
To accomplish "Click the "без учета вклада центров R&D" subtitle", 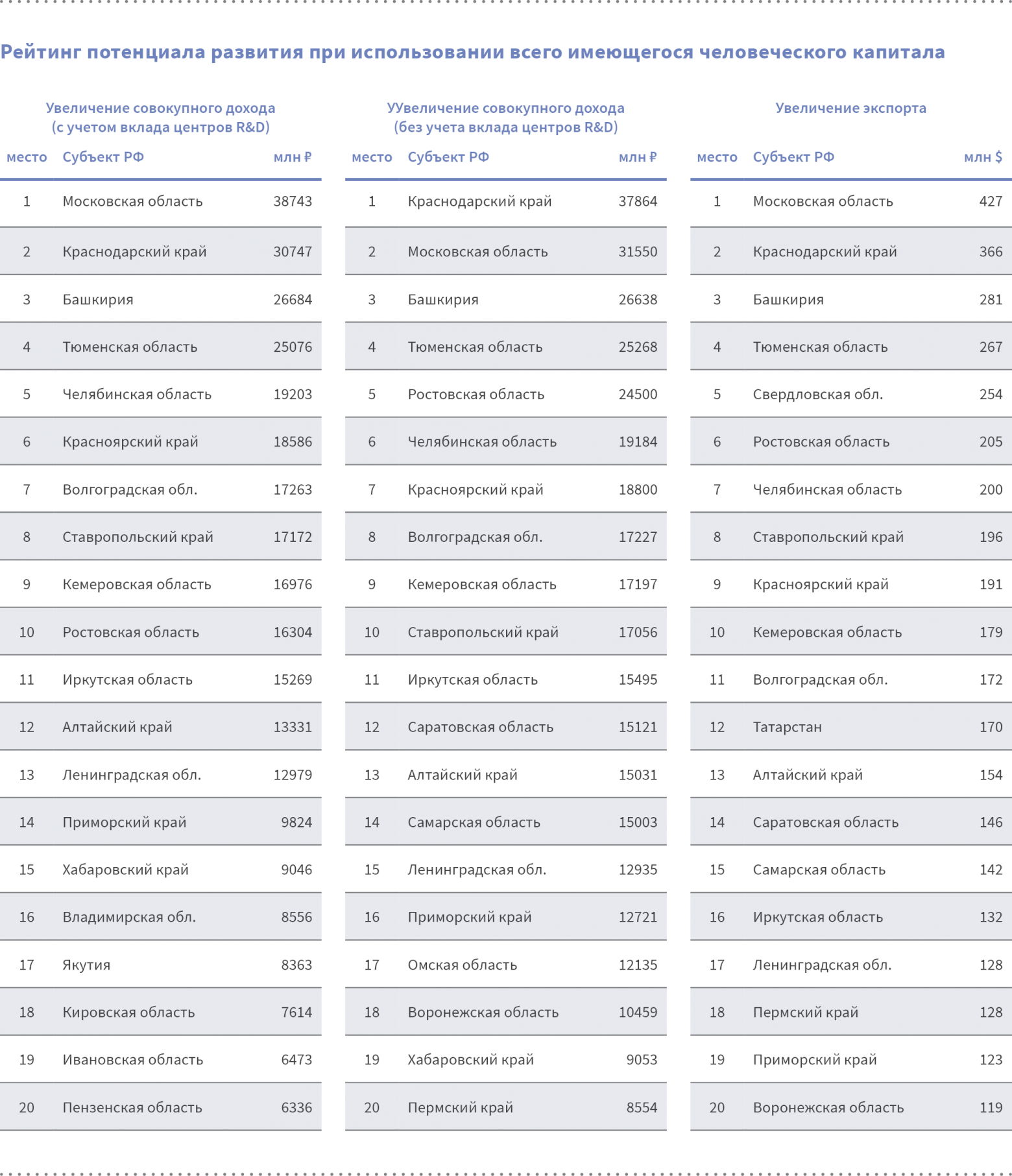I will [x=505, y=127].
